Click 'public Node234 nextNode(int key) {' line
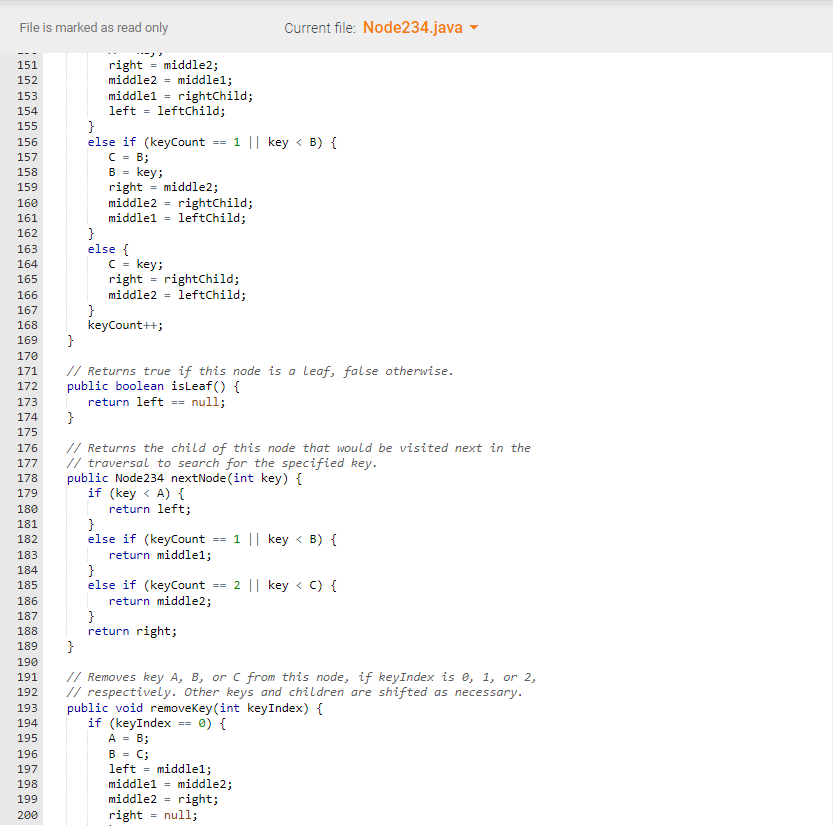Image resolution: width=833 pixels, height=830 pixels. point(184,478)
